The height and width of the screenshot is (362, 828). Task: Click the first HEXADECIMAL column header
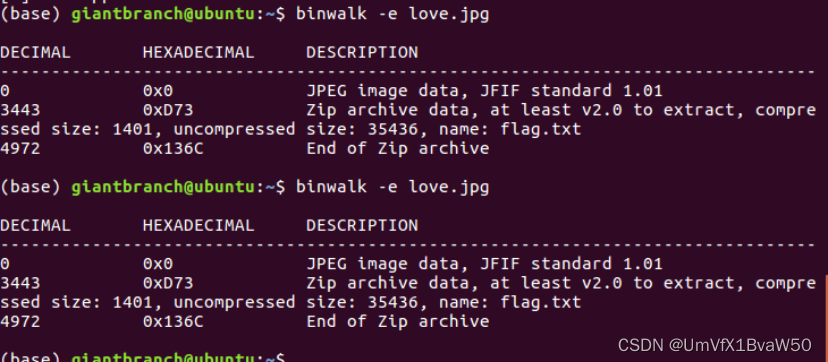pyautogui.click(x=199, y=52)
